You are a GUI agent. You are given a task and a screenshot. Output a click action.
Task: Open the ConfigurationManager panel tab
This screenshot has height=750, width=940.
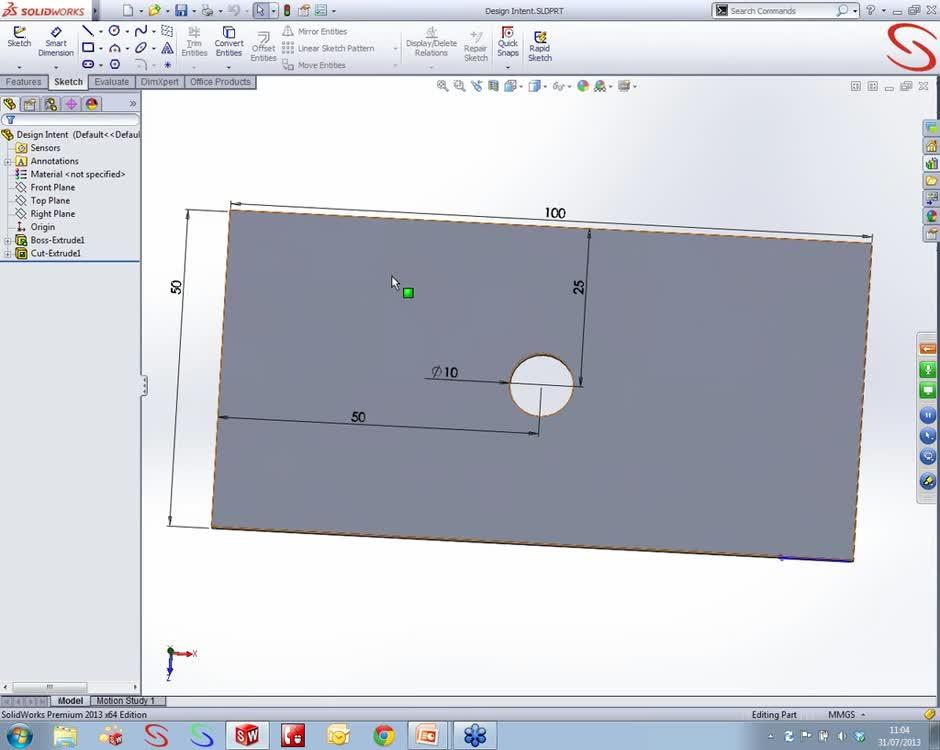50,104
